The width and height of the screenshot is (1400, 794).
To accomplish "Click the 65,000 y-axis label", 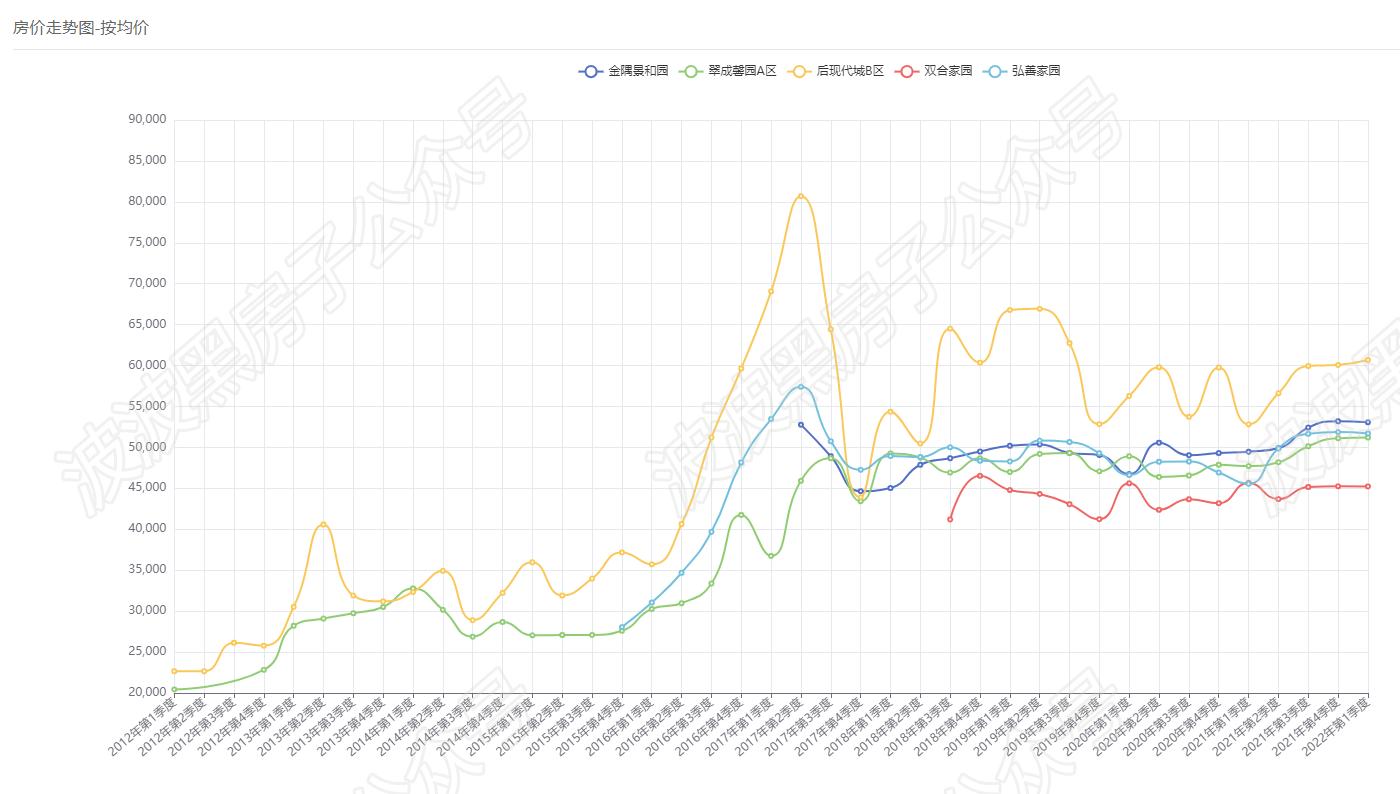I will point(147,325).
